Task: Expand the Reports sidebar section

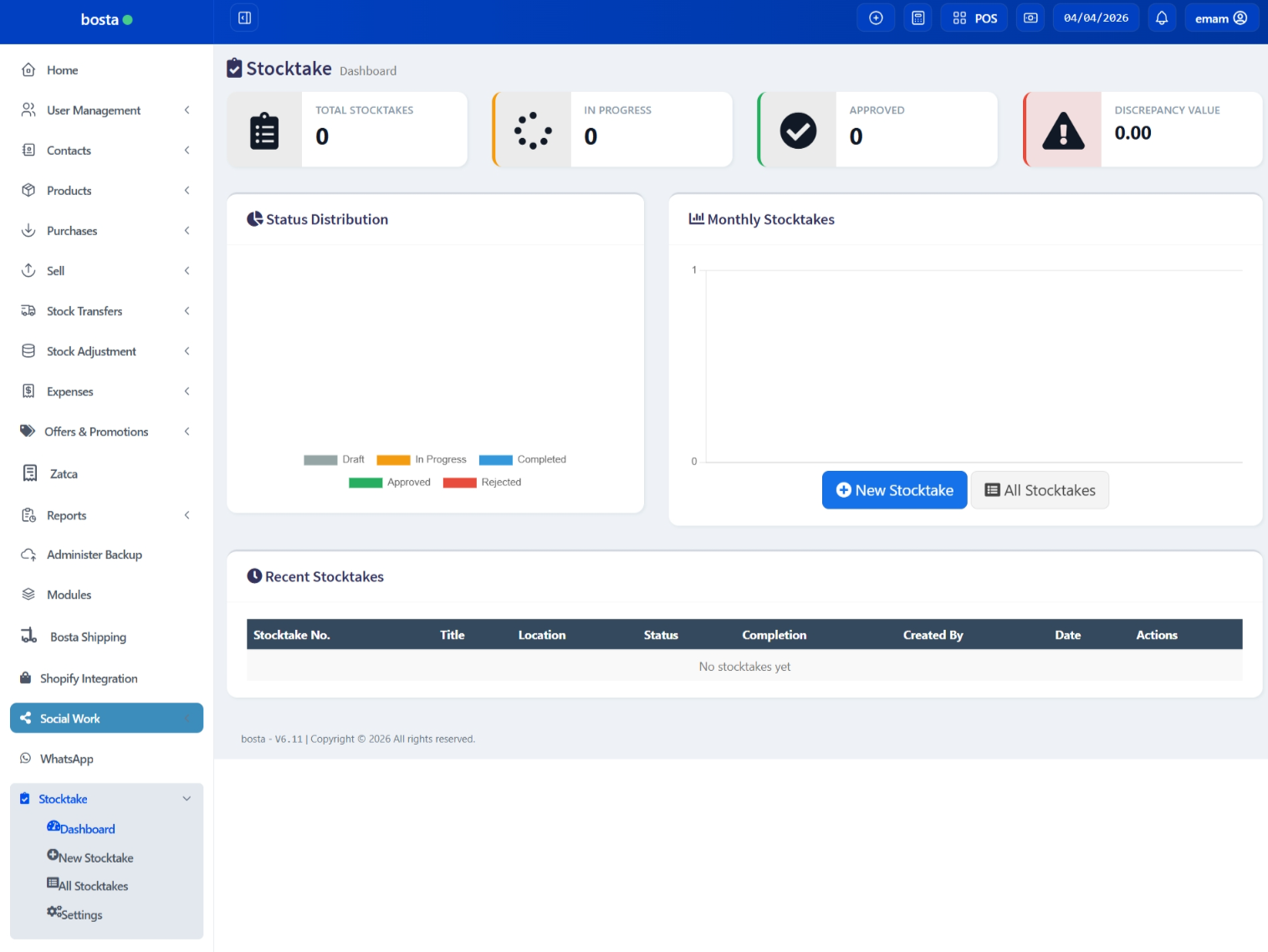Action: pos(187,515)
